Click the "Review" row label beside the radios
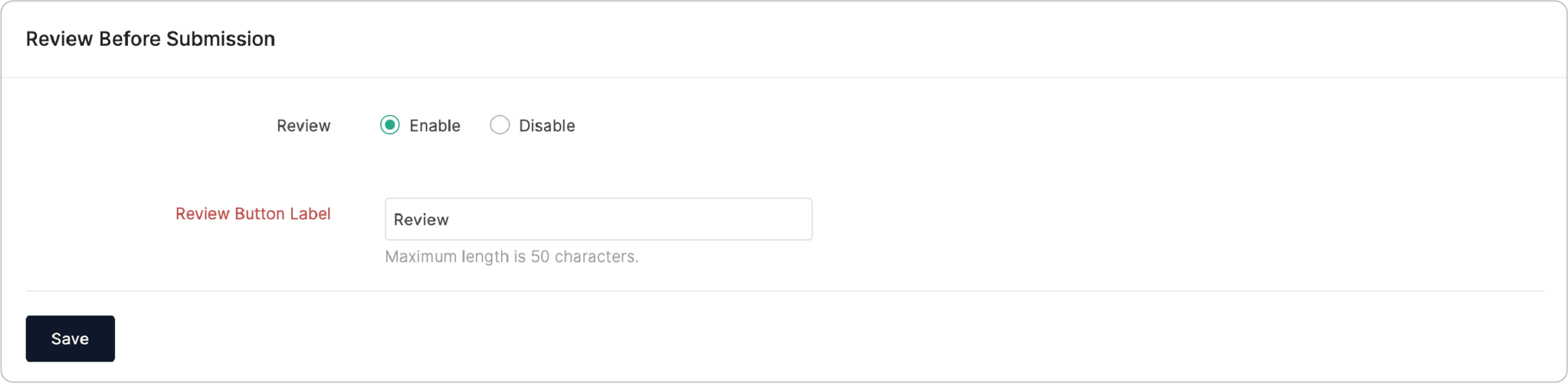The image size is (1568, 383). 303,126
